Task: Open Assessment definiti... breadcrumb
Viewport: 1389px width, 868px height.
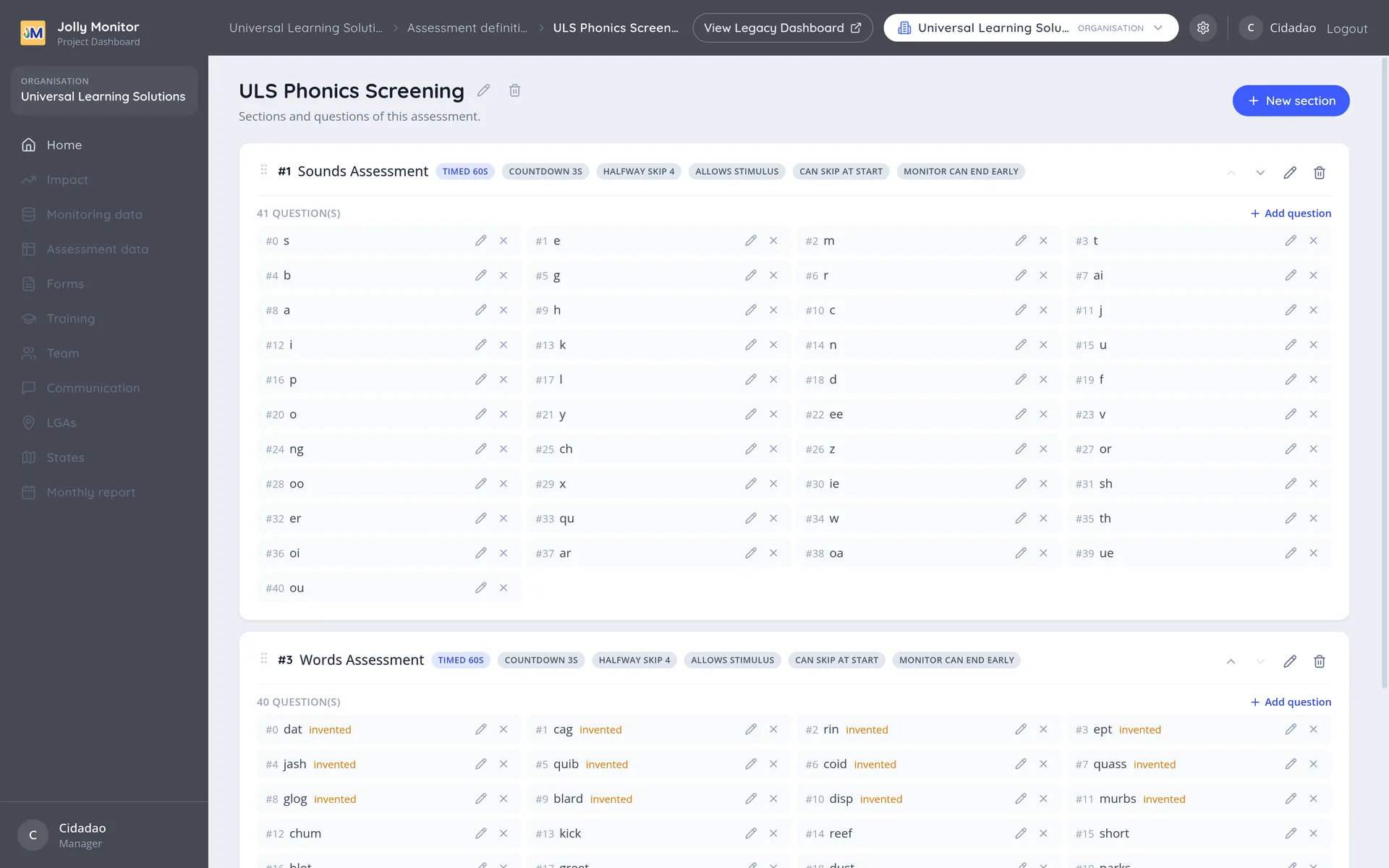Action: [x=467, y=27]
